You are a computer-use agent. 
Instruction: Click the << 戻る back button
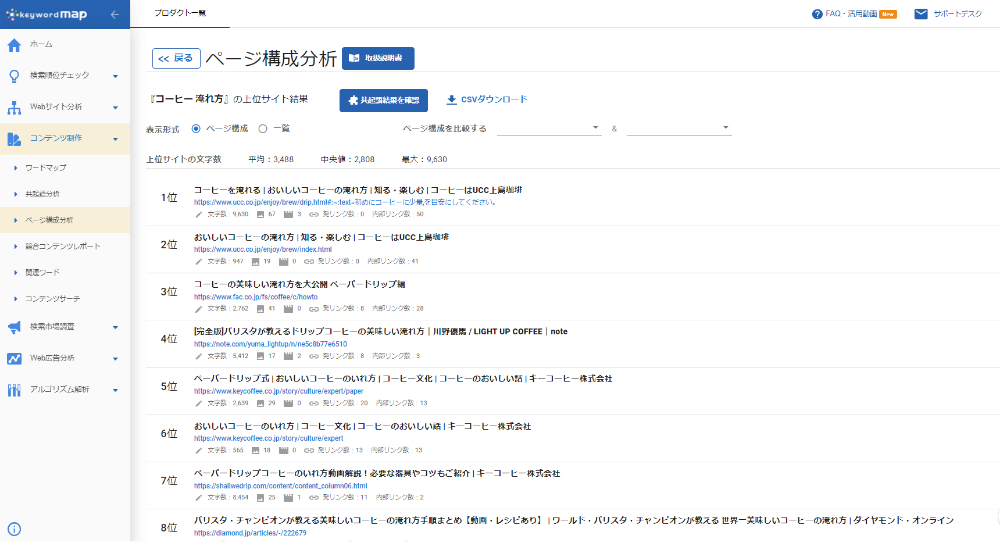(176, 58)
